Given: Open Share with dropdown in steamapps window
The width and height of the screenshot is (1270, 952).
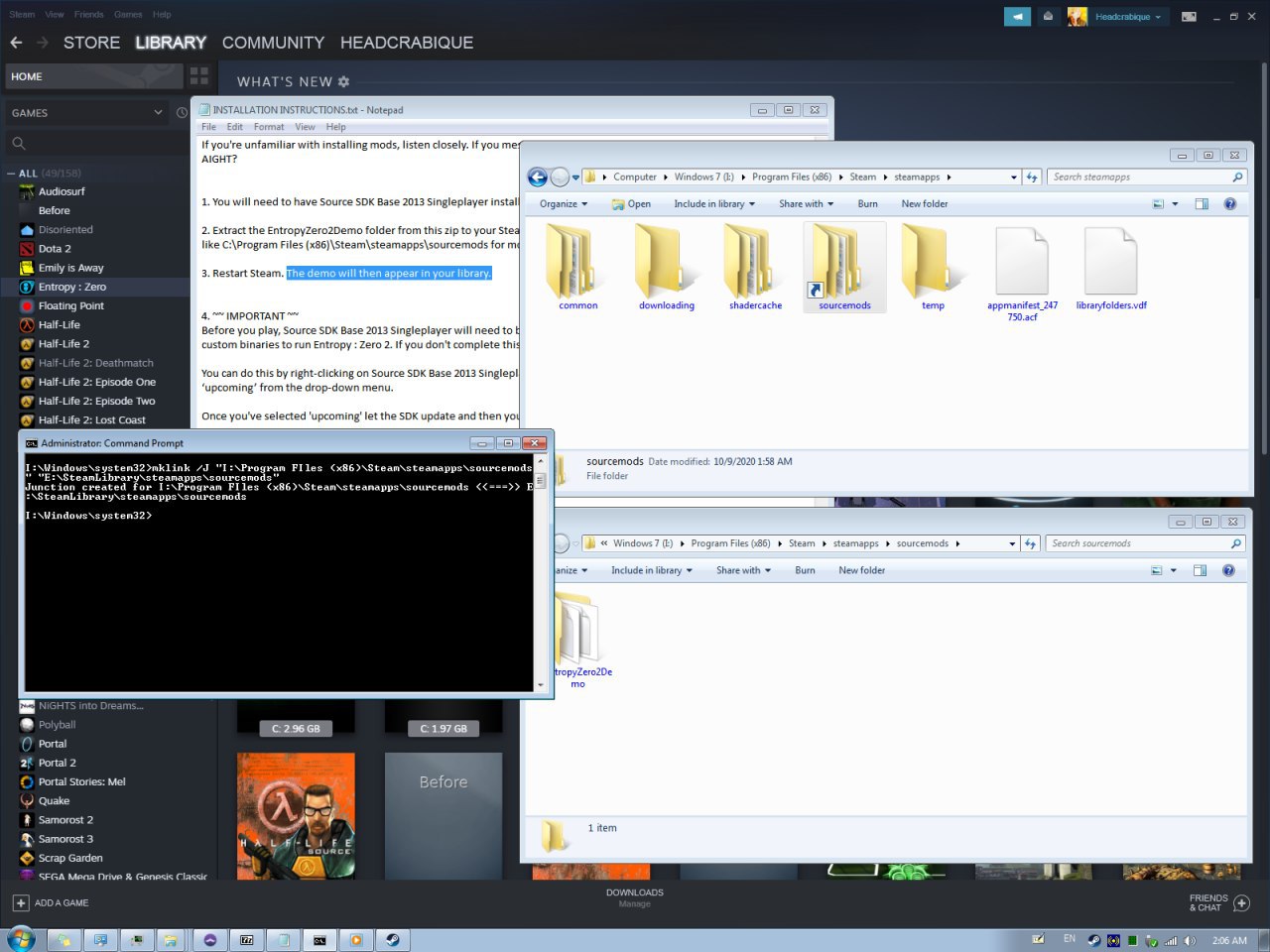Looking at the screenshot, I should (806, 204).
